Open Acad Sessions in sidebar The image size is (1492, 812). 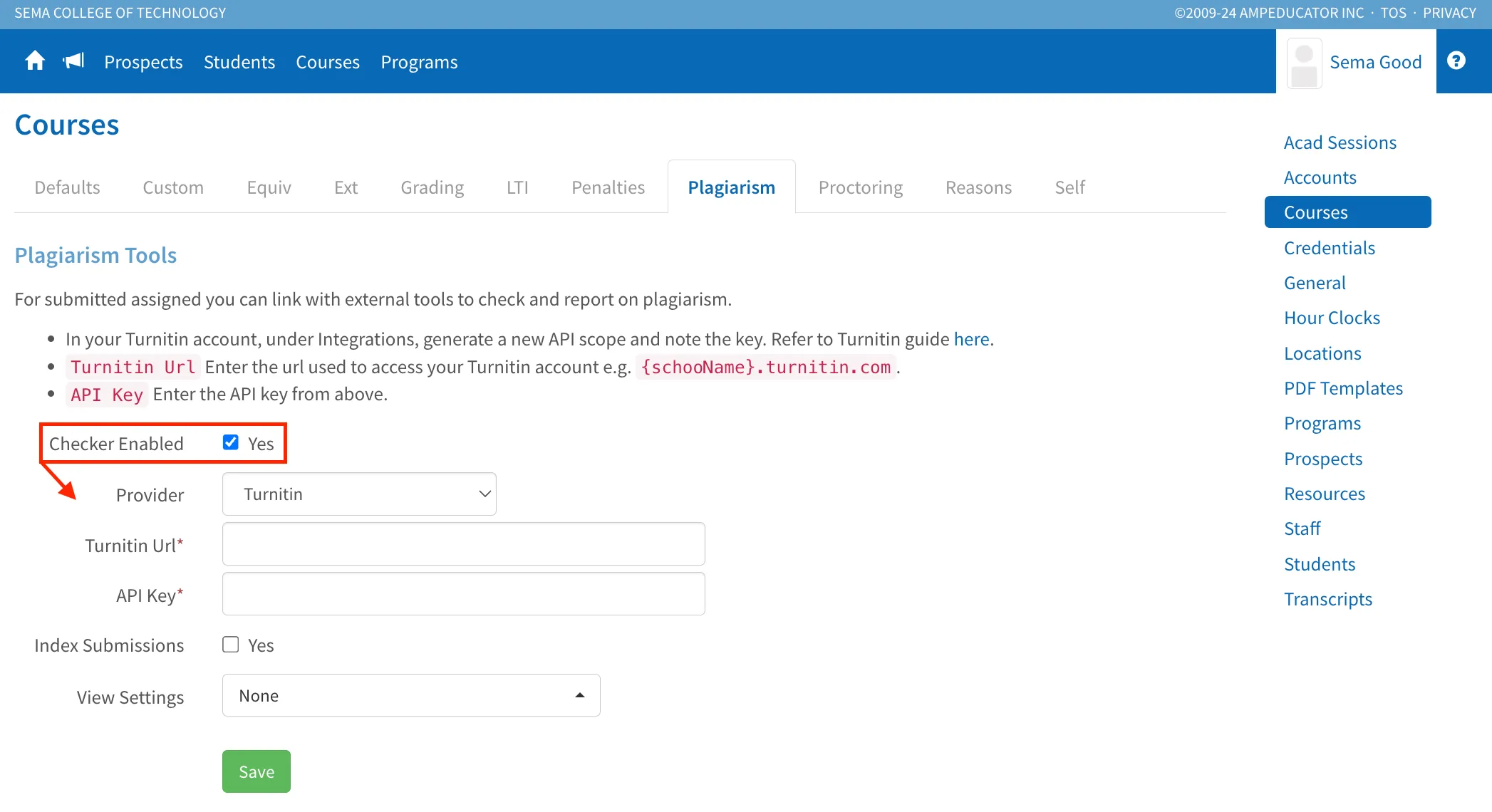[x=1340, y=142]
